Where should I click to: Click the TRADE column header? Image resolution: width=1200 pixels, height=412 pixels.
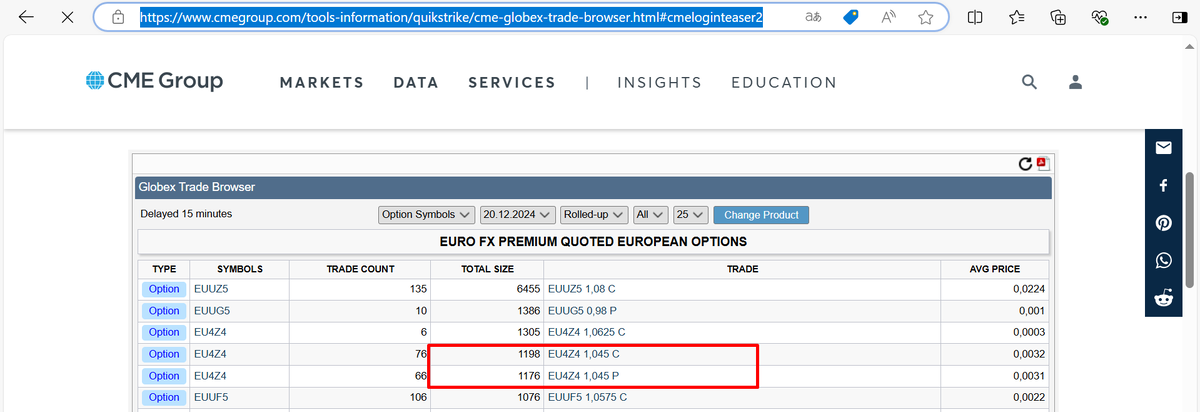[x=742, y=269]
